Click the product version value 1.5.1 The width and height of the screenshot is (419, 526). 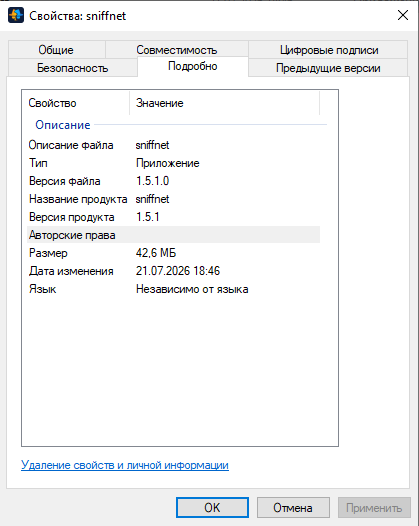point(148,217)
